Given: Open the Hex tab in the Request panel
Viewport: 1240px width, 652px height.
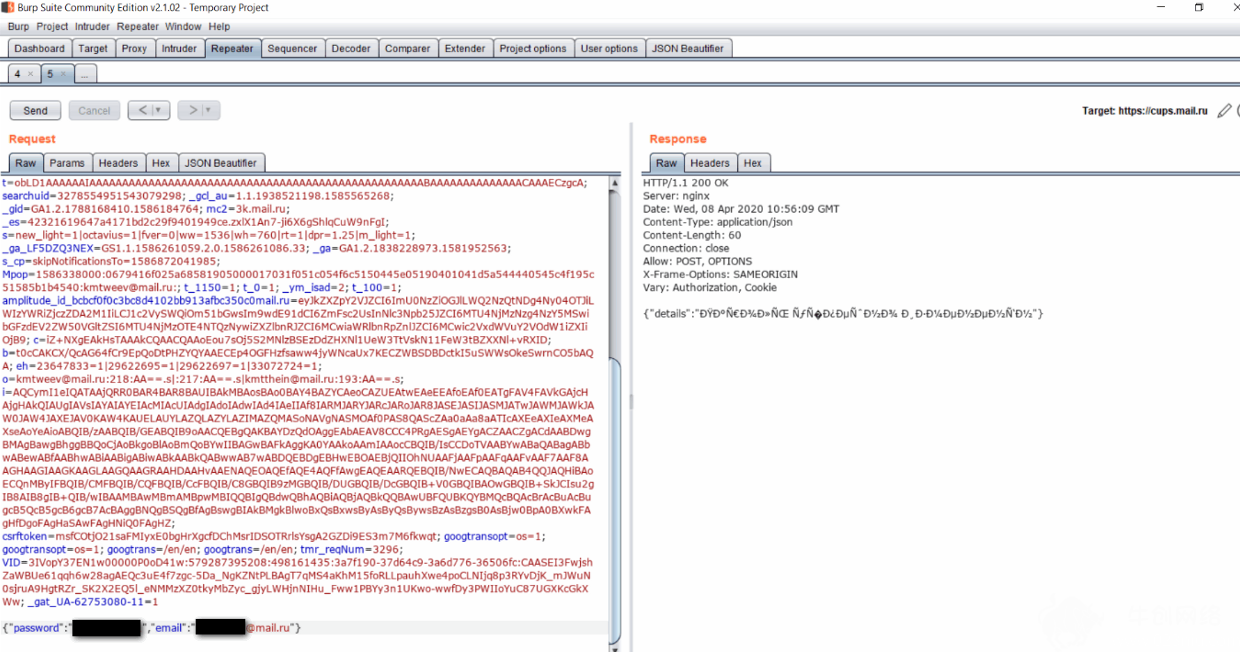Looking at the screenshot, I should click(161, 163).
